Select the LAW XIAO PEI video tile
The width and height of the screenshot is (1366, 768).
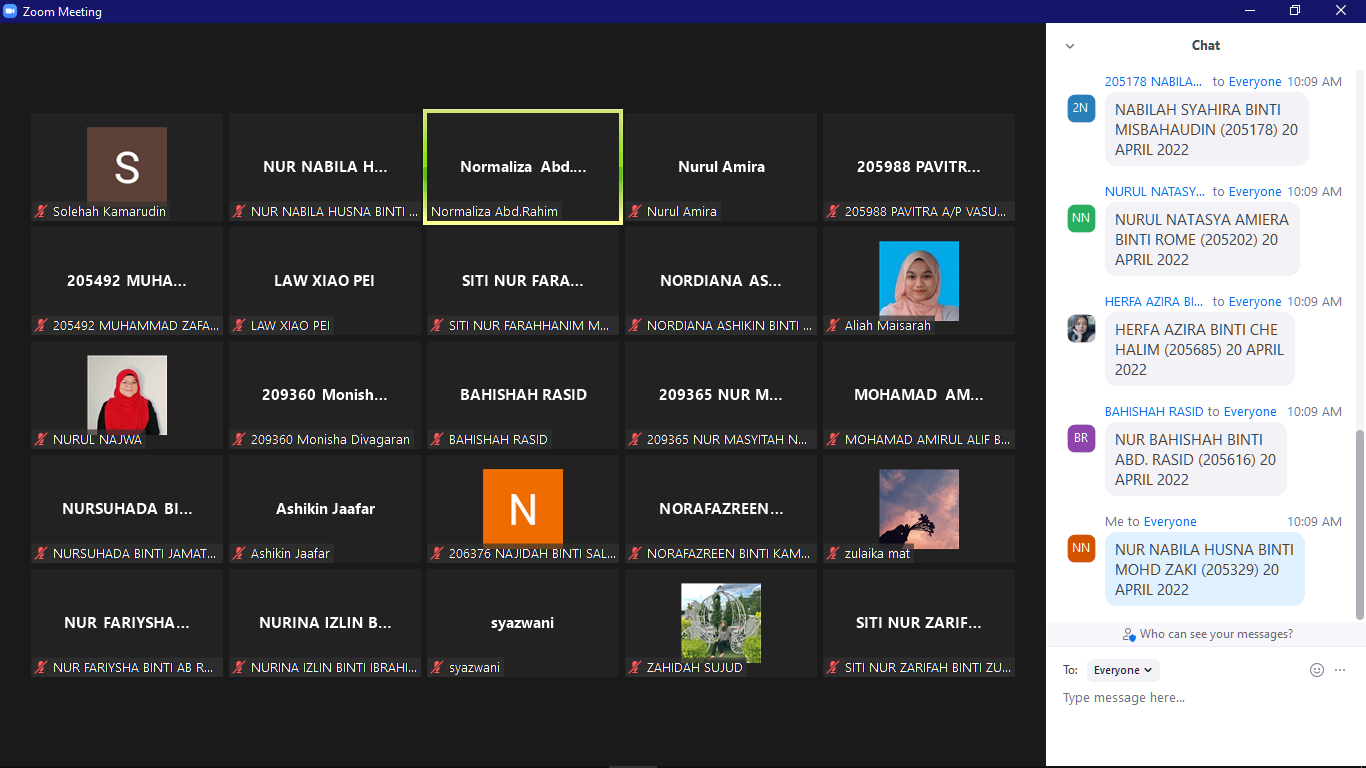tap(325, 281)
